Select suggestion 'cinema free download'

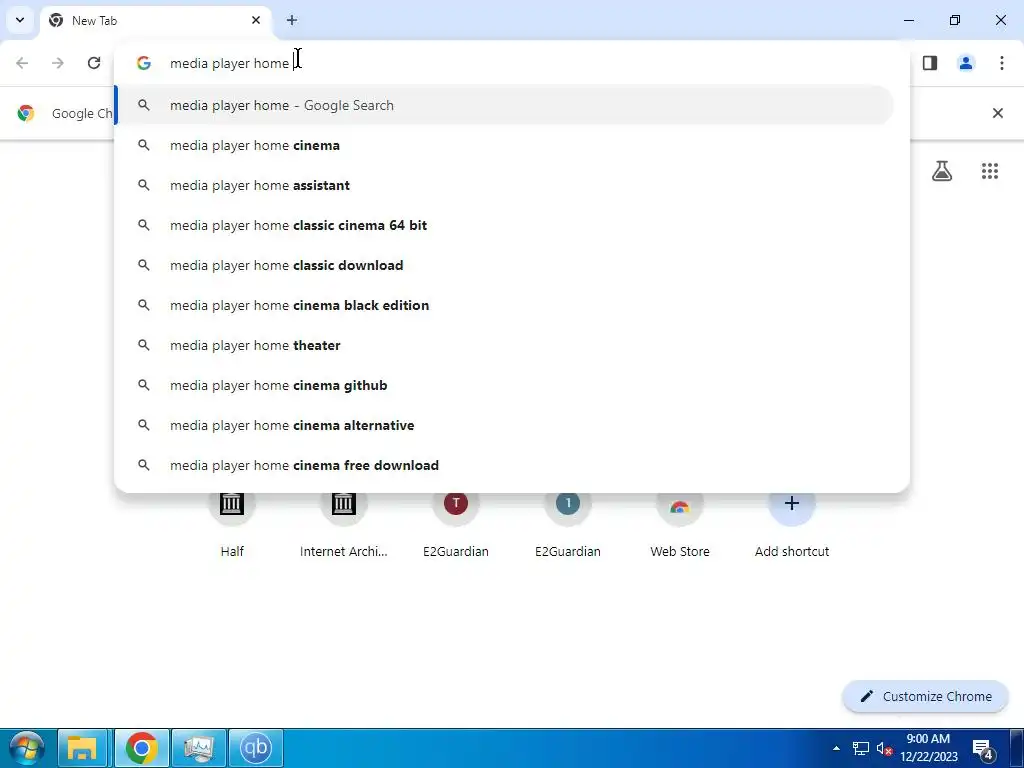[504, 465]
